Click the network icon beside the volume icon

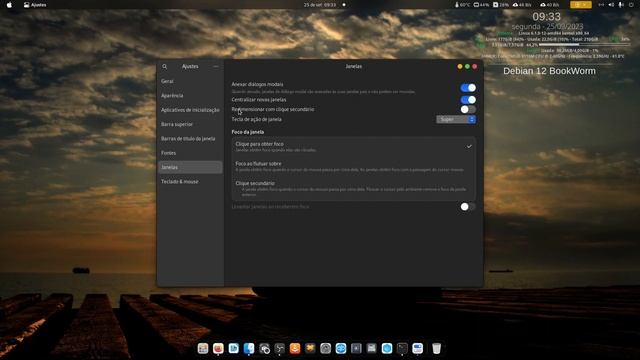point(601,5)
